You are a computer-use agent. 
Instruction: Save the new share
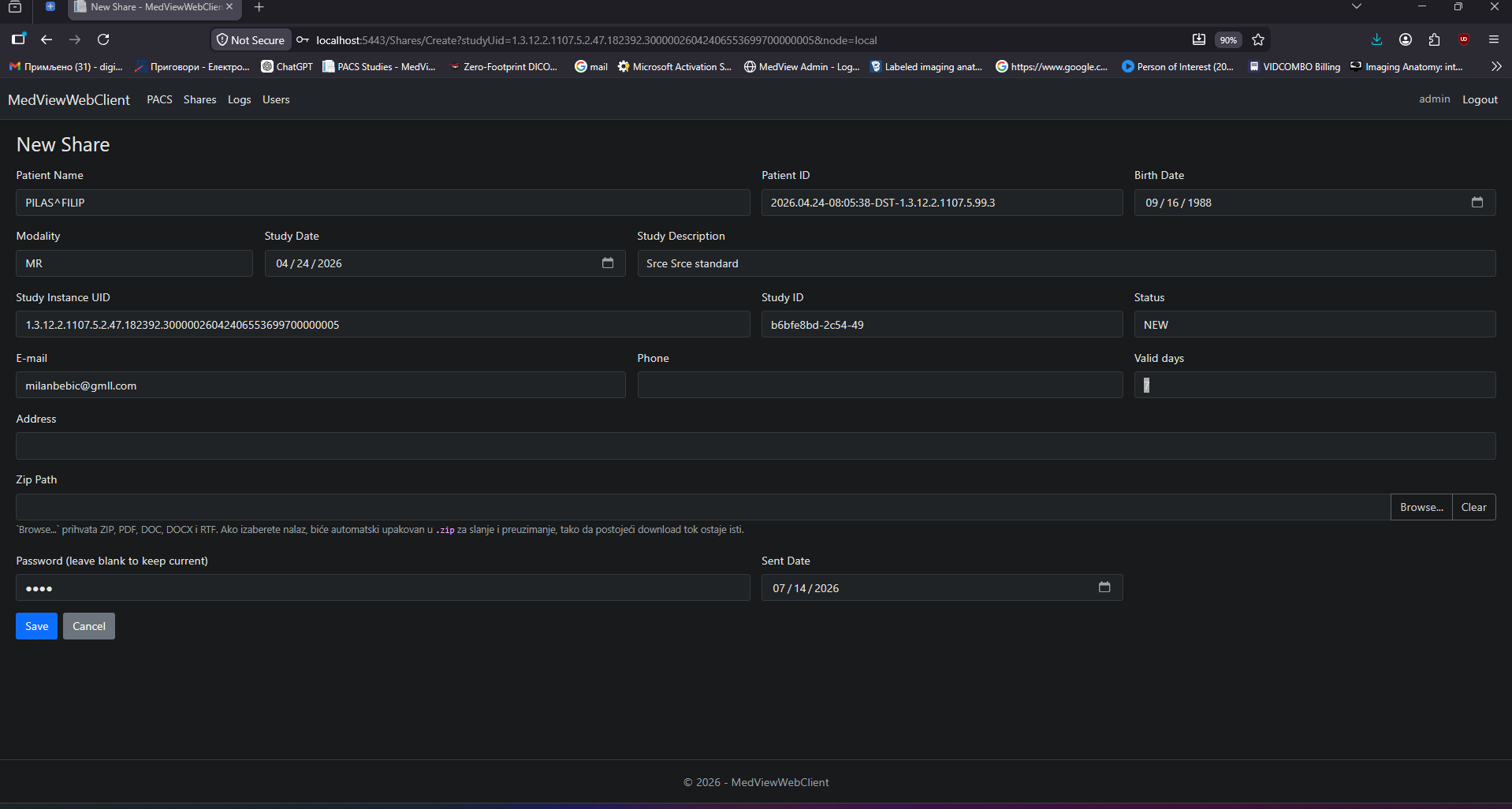tap(36, 626)
